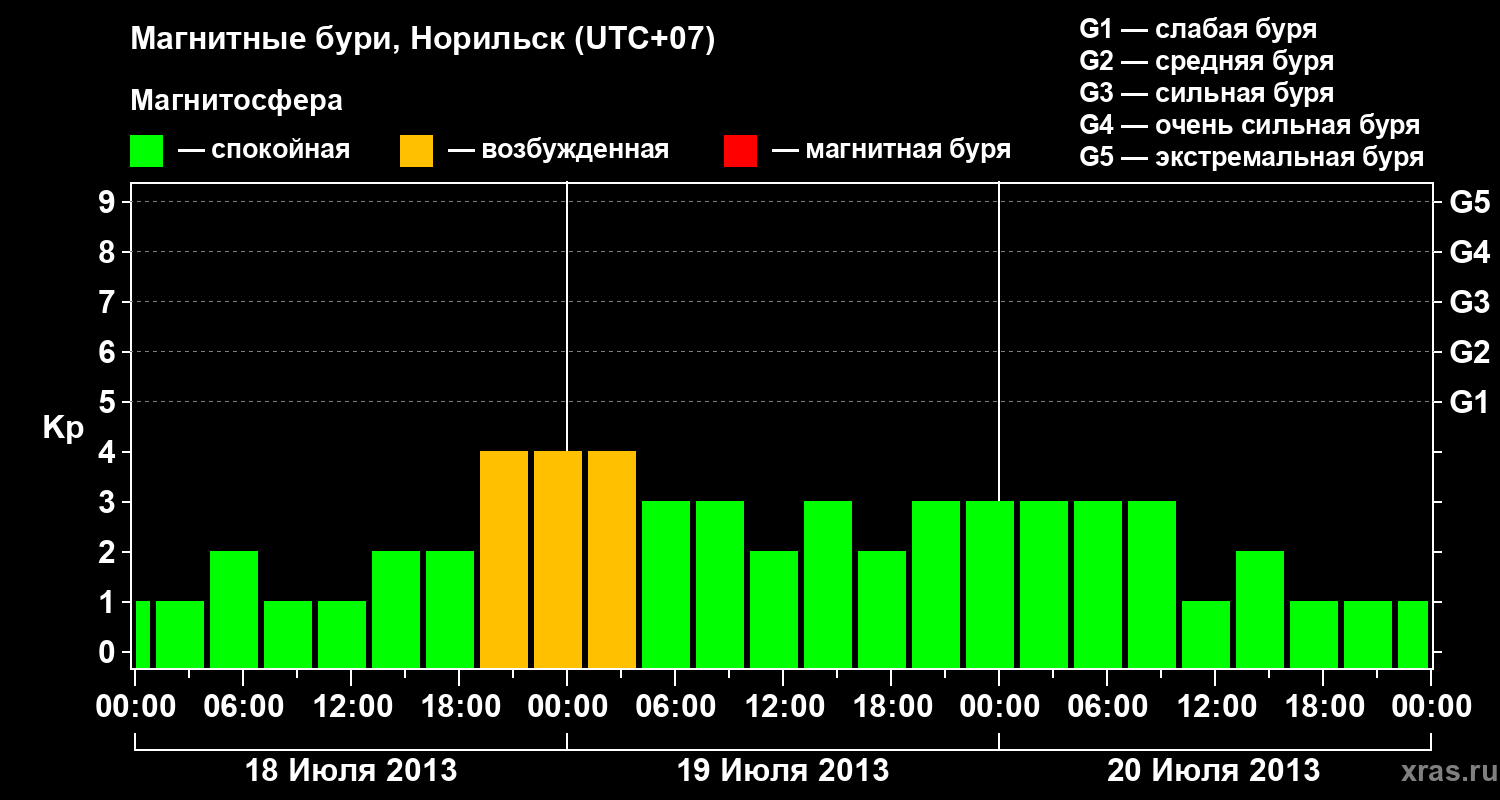Click the 'Kp' axis title
This screenshot has width=1500, height=800.
[x=63, y=427]
